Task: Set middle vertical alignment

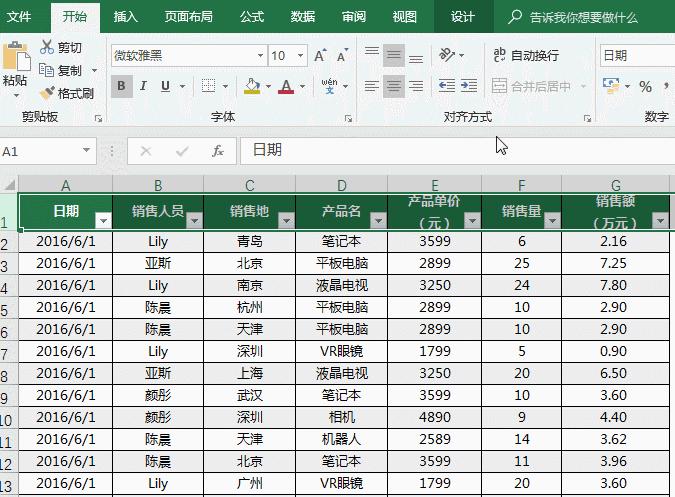Action: pyautogui.click(x=393, y=55)
